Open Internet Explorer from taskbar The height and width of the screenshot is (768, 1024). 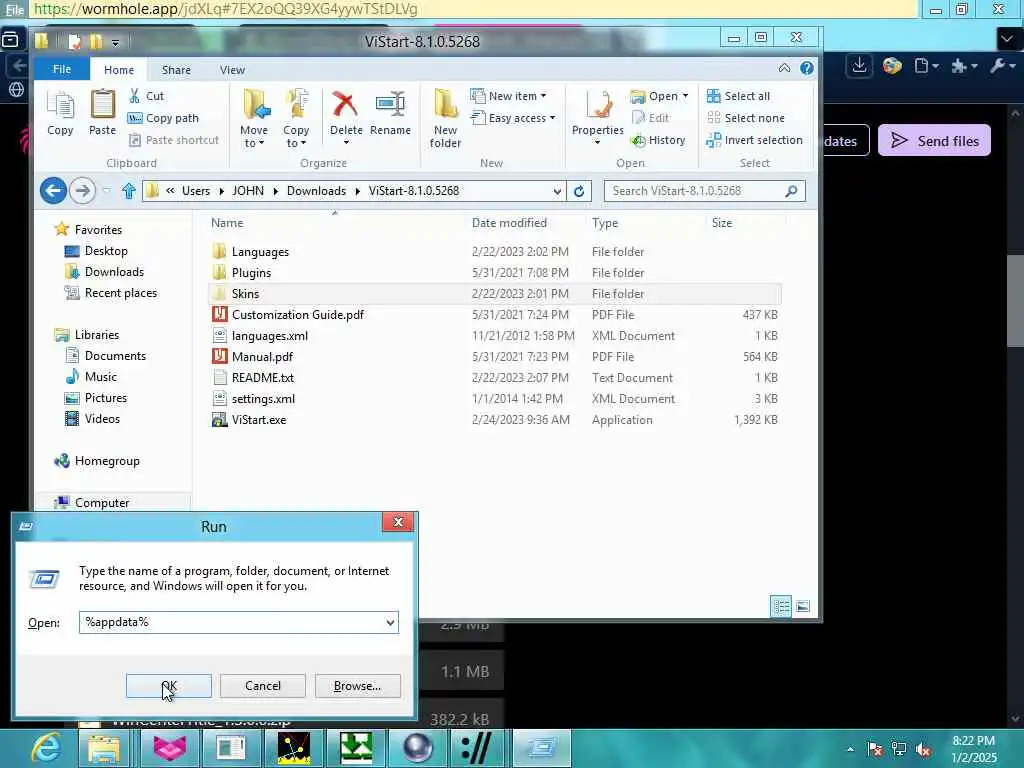(x=45, y=748)
